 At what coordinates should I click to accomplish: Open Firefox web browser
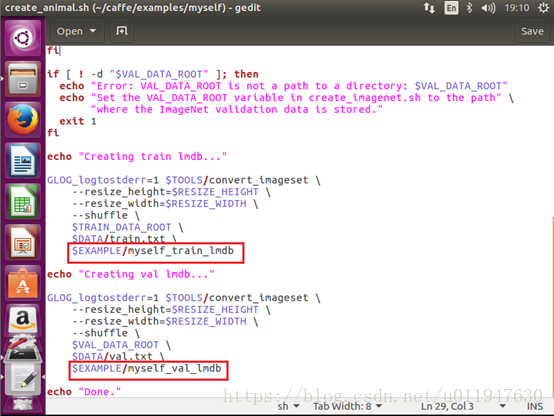23,119
